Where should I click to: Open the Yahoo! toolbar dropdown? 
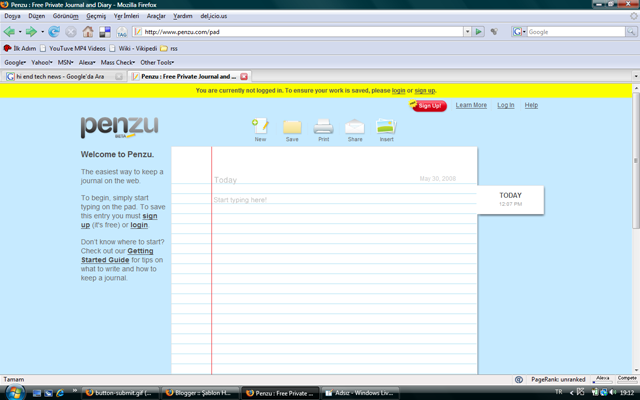point(42,62)
